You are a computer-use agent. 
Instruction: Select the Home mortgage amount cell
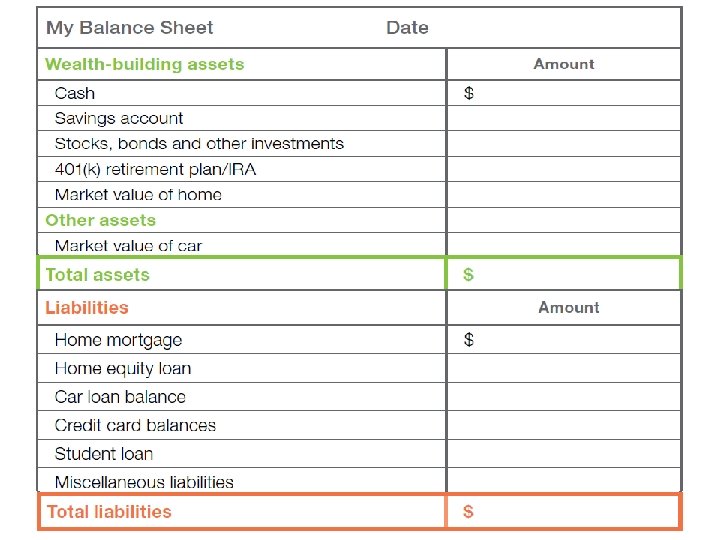pyautogui.click(x=563, y=340)
